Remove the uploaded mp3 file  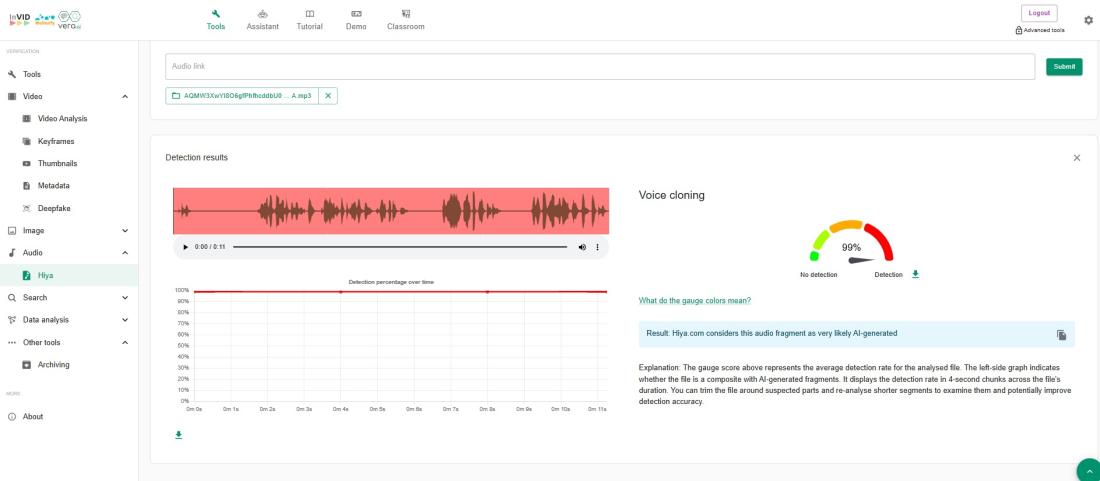tap(329, 96)
